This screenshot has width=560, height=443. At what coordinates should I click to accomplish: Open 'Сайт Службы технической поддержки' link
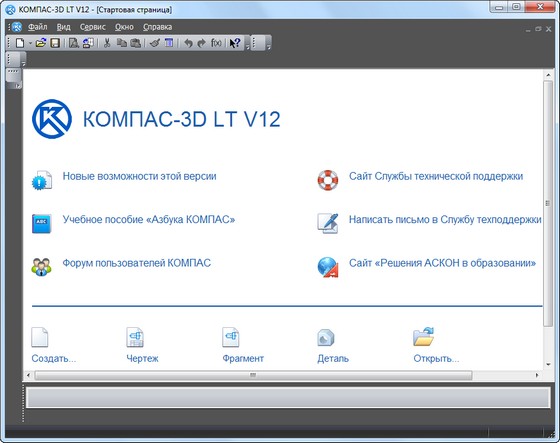[436, 176]
